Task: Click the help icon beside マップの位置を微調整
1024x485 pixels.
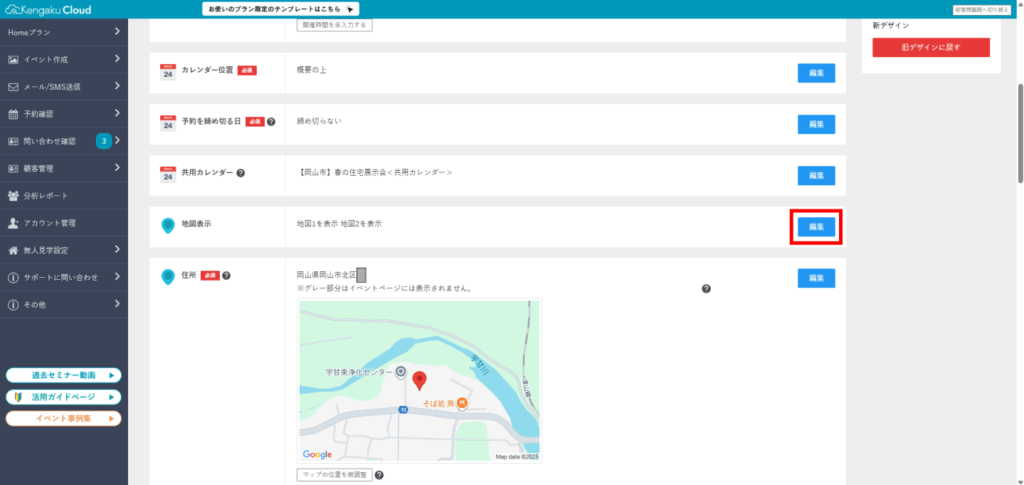Action: coord(379,475)
